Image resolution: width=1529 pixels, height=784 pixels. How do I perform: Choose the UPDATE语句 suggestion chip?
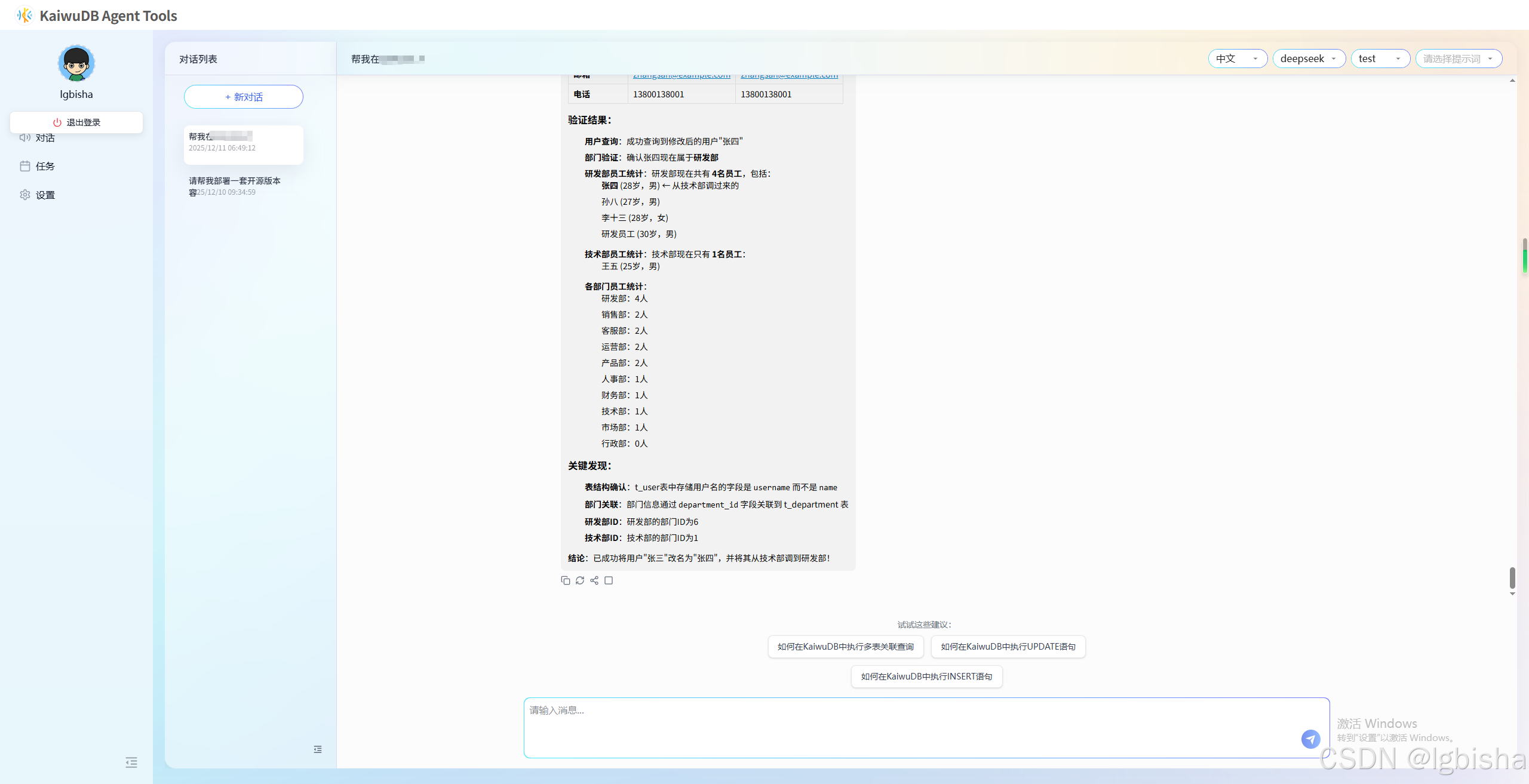click(1008, 647)
